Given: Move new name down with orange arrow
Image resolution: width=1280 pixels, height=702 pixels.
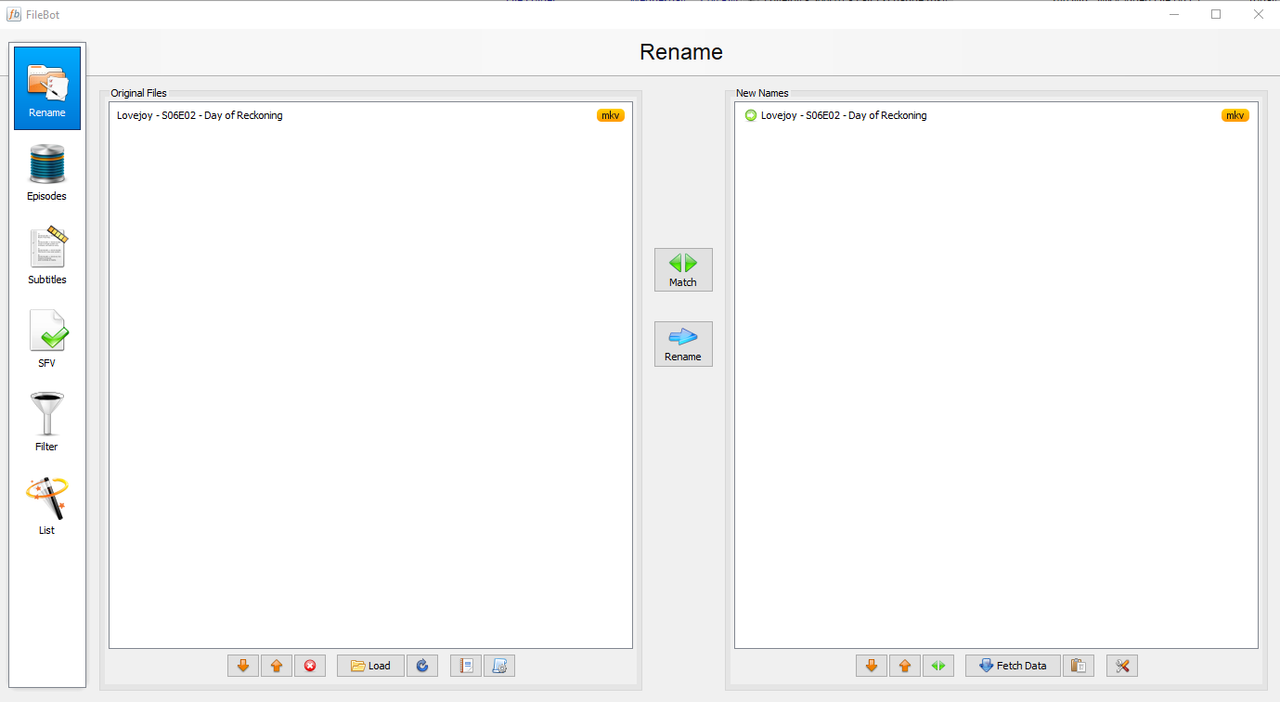Looking at the screenshot, I should tap(871, 666).
